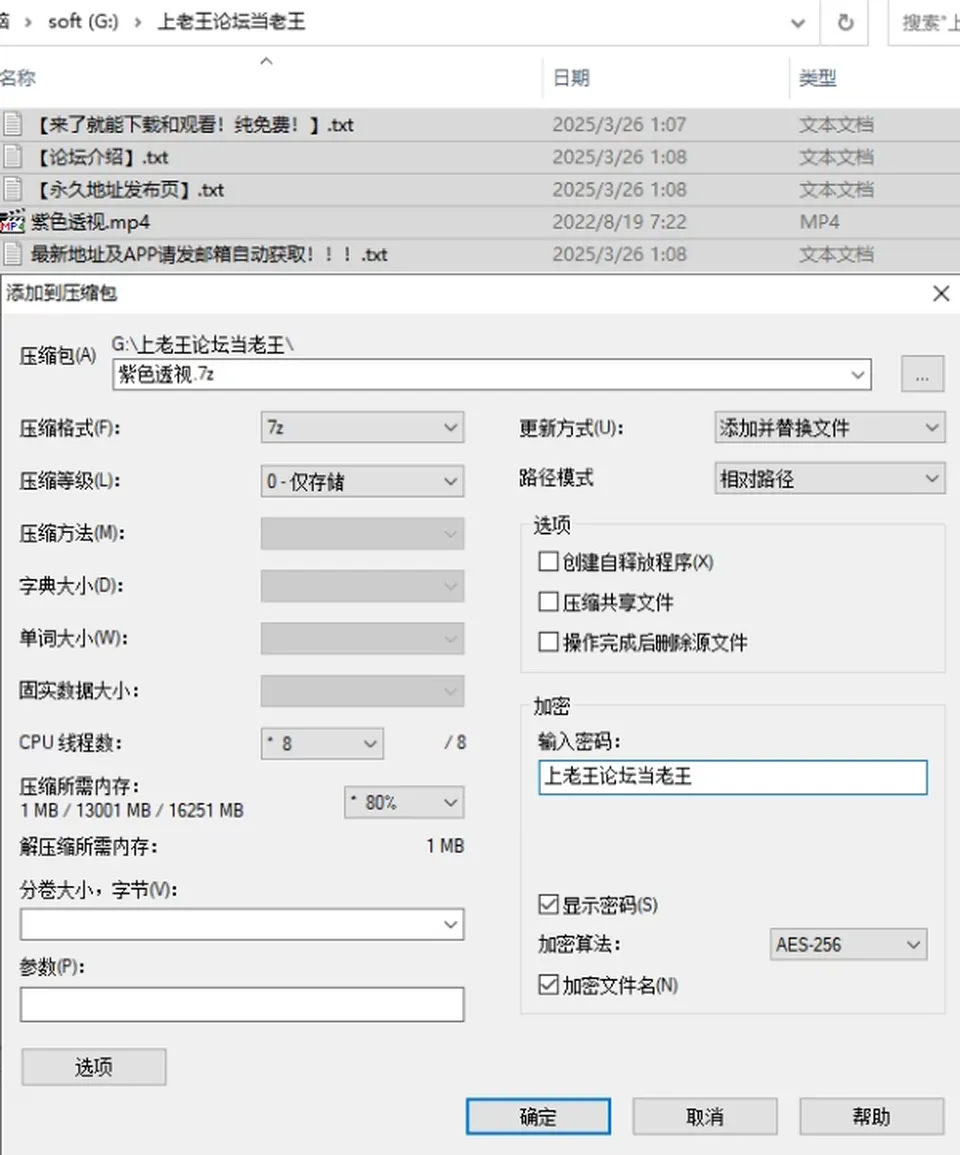Viewport: 960px width, 1155px height.
Task: Enable 创建自释放程序 checkbox
Action: click(548, 562)
